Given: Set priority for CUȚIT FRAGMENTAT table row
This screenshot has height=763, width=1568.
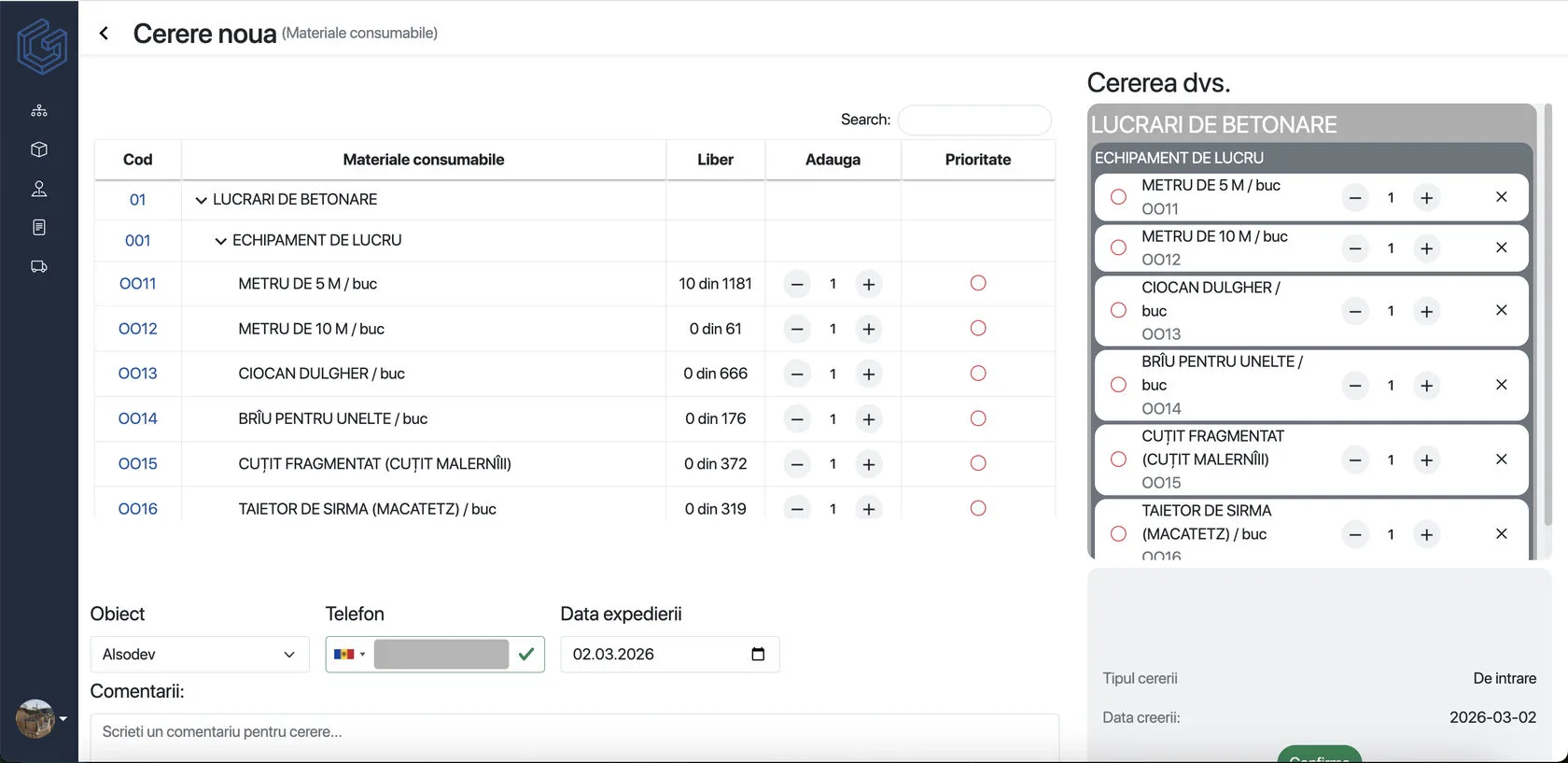Looking at the screenshot, I should click(978, 463).
